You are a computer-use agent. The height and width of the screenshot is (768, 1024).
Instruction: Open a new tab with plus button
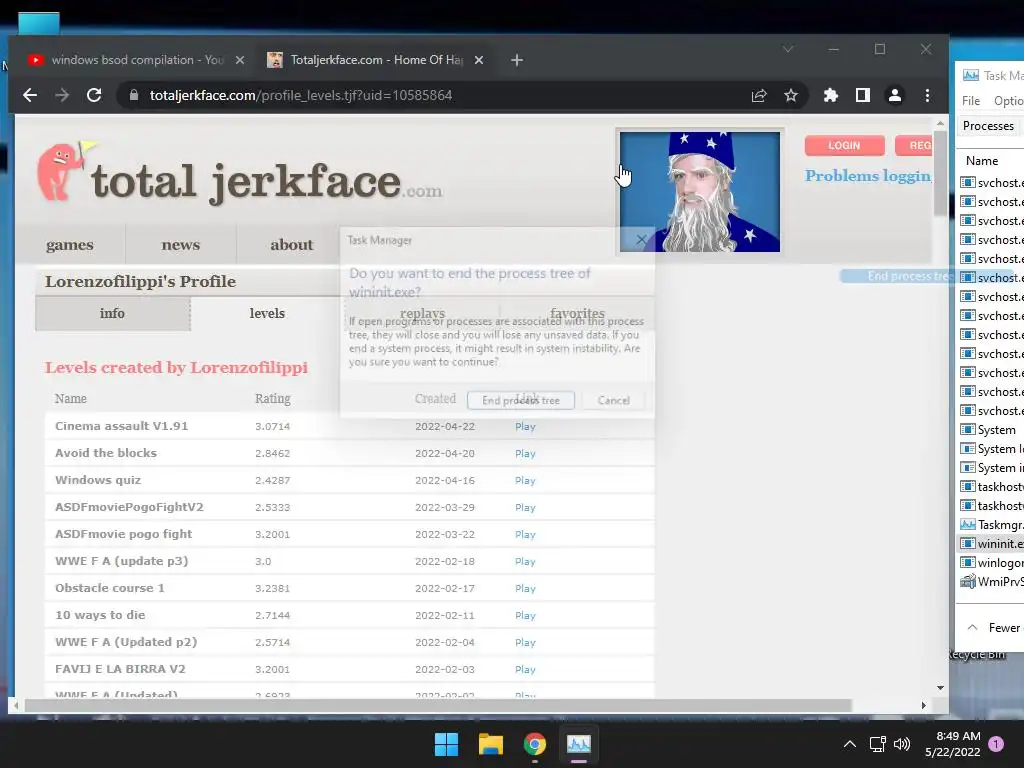(517, 60)
